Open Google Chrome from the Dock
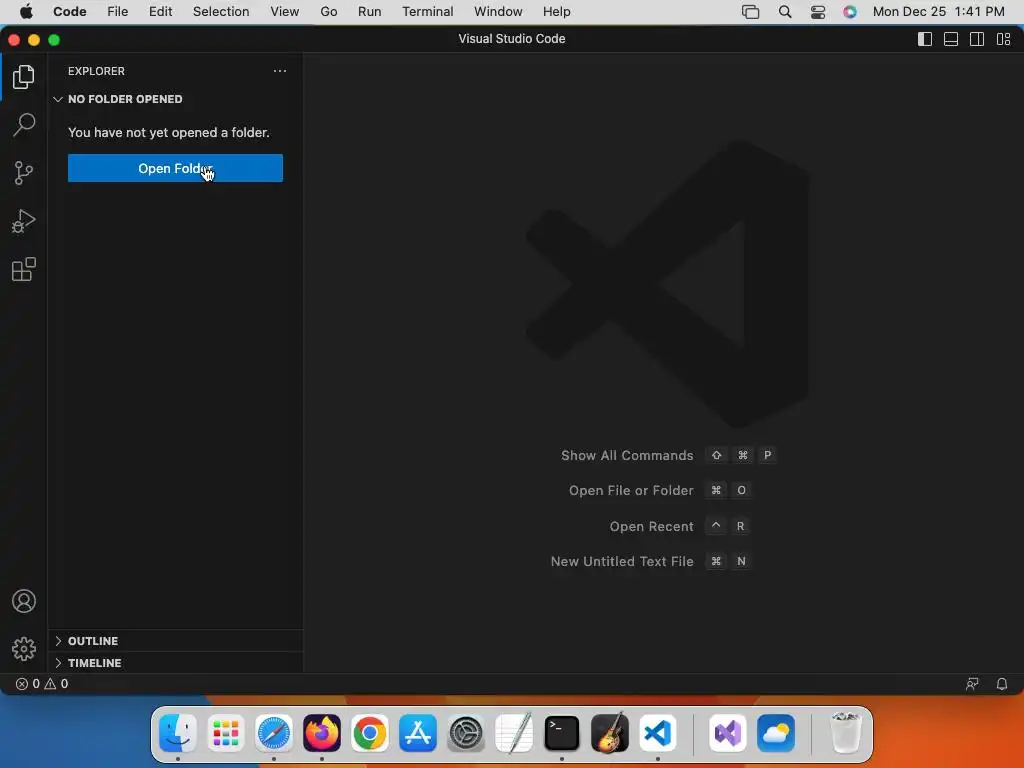 click(x=370, y=733)
